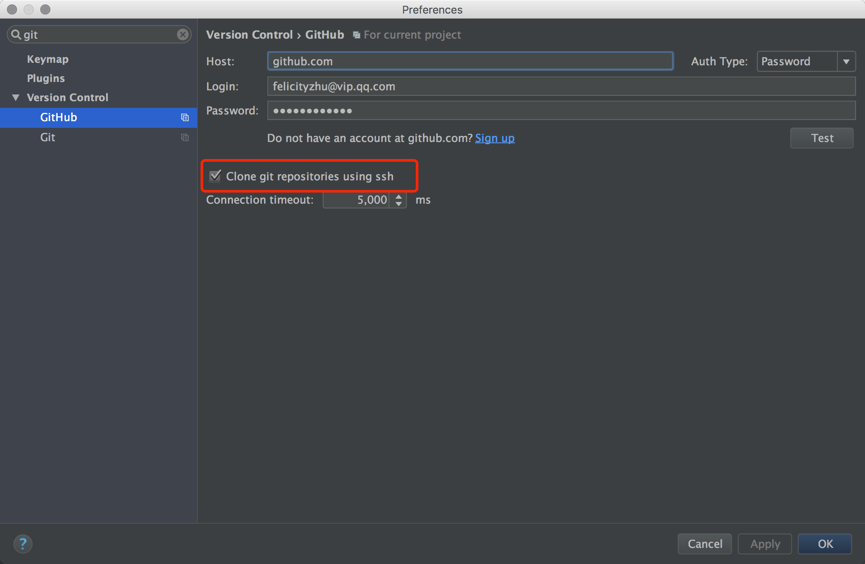Increase the connection timeout value
The image size is (865, 564).
(399, 196)
